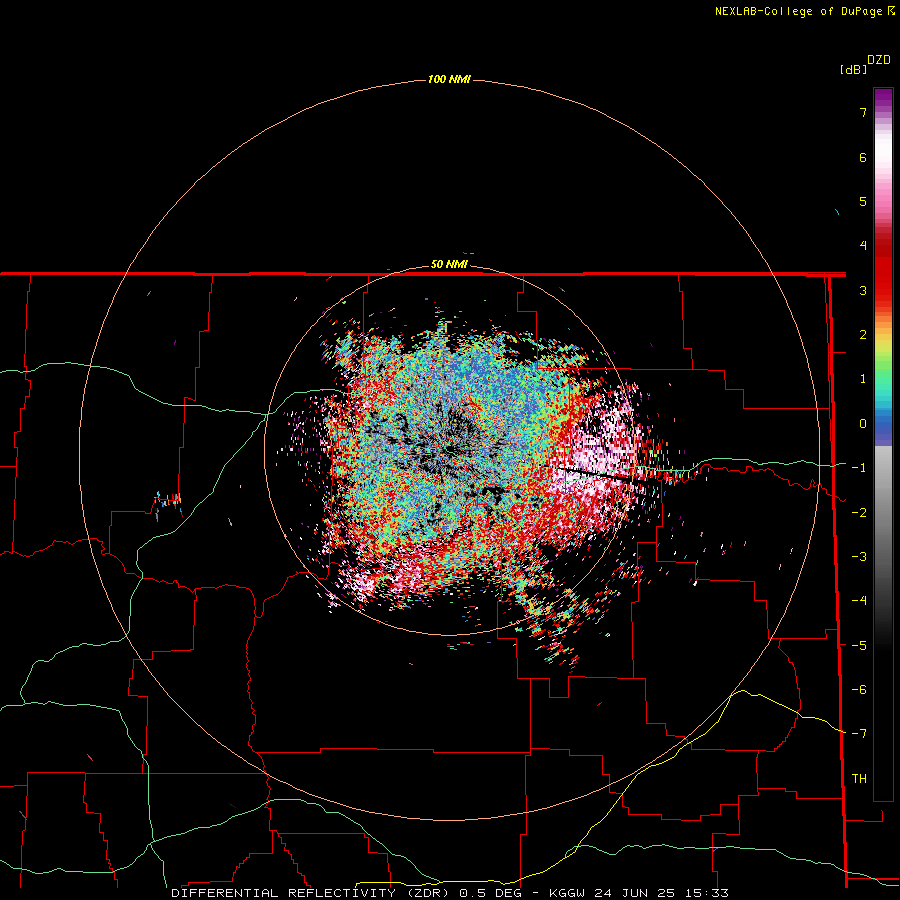900x900 pixels.
Task: Pick the purple top segment of color bar
Action: pyautogui.click(x=883, y=98)
